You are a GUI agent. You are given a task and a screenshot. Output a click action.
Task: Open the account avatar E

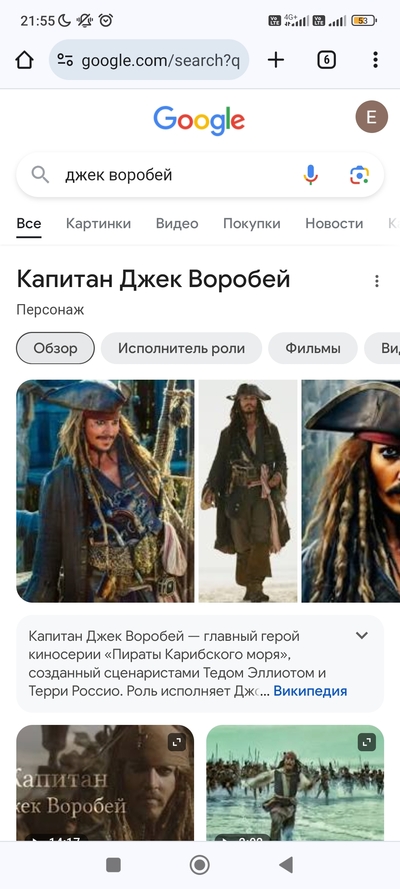click(372, 117)
